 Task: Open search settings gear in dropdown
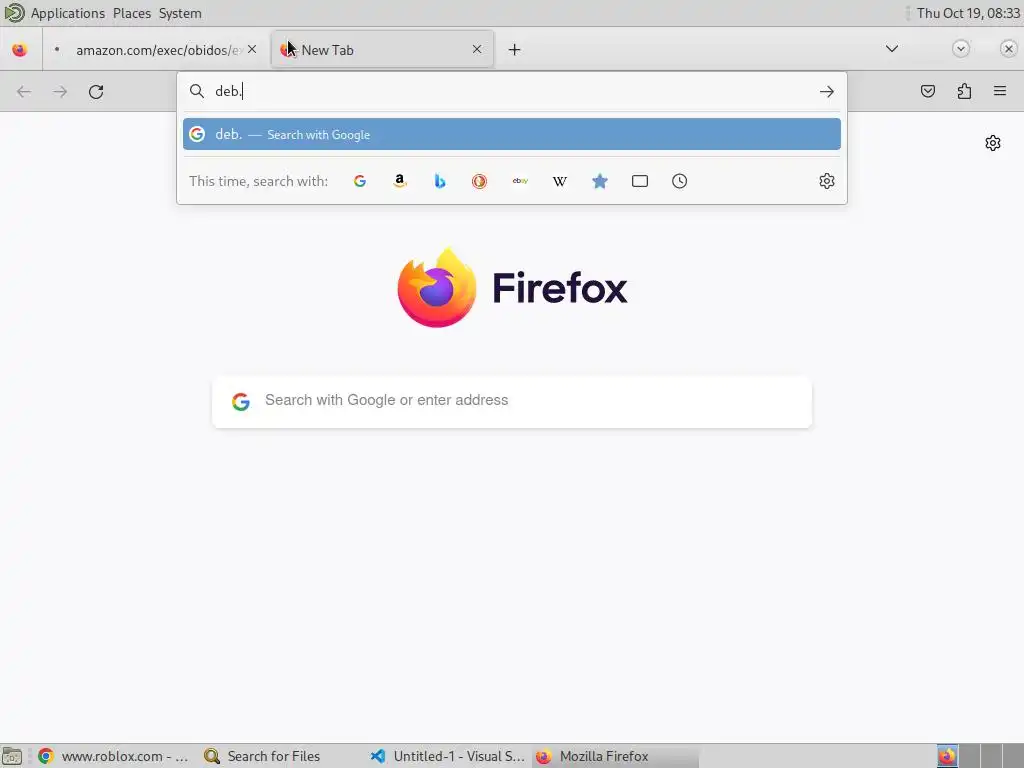coord(827,181)
